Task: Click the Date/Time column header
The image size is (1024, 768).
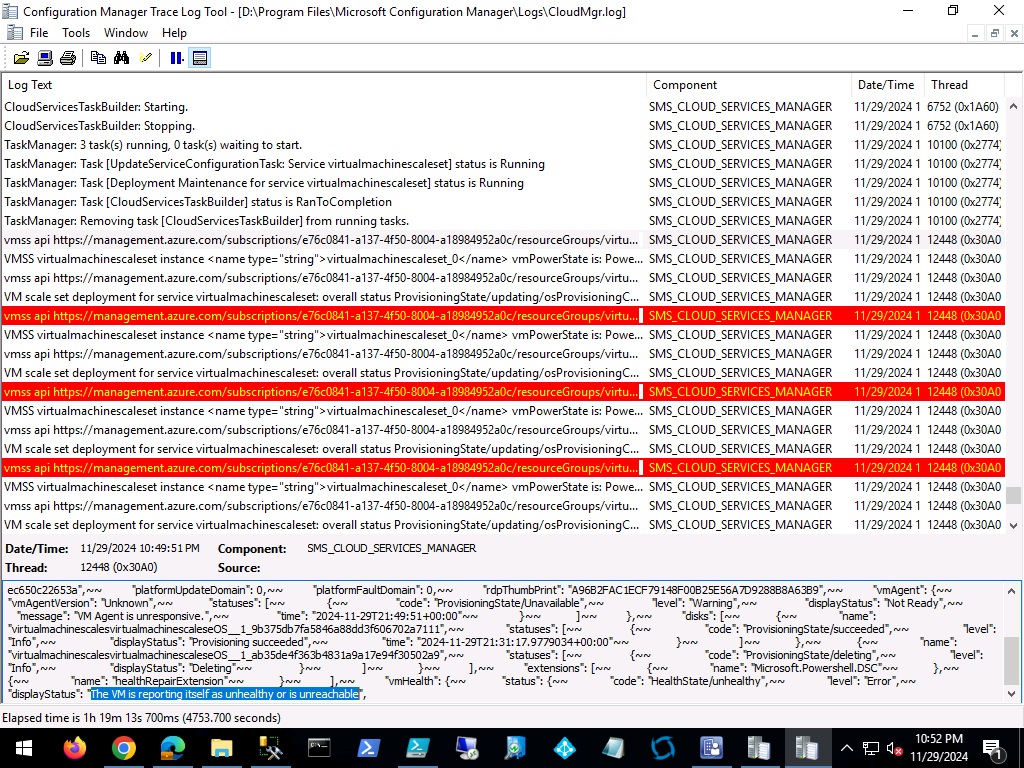Action: pos(888,85)
